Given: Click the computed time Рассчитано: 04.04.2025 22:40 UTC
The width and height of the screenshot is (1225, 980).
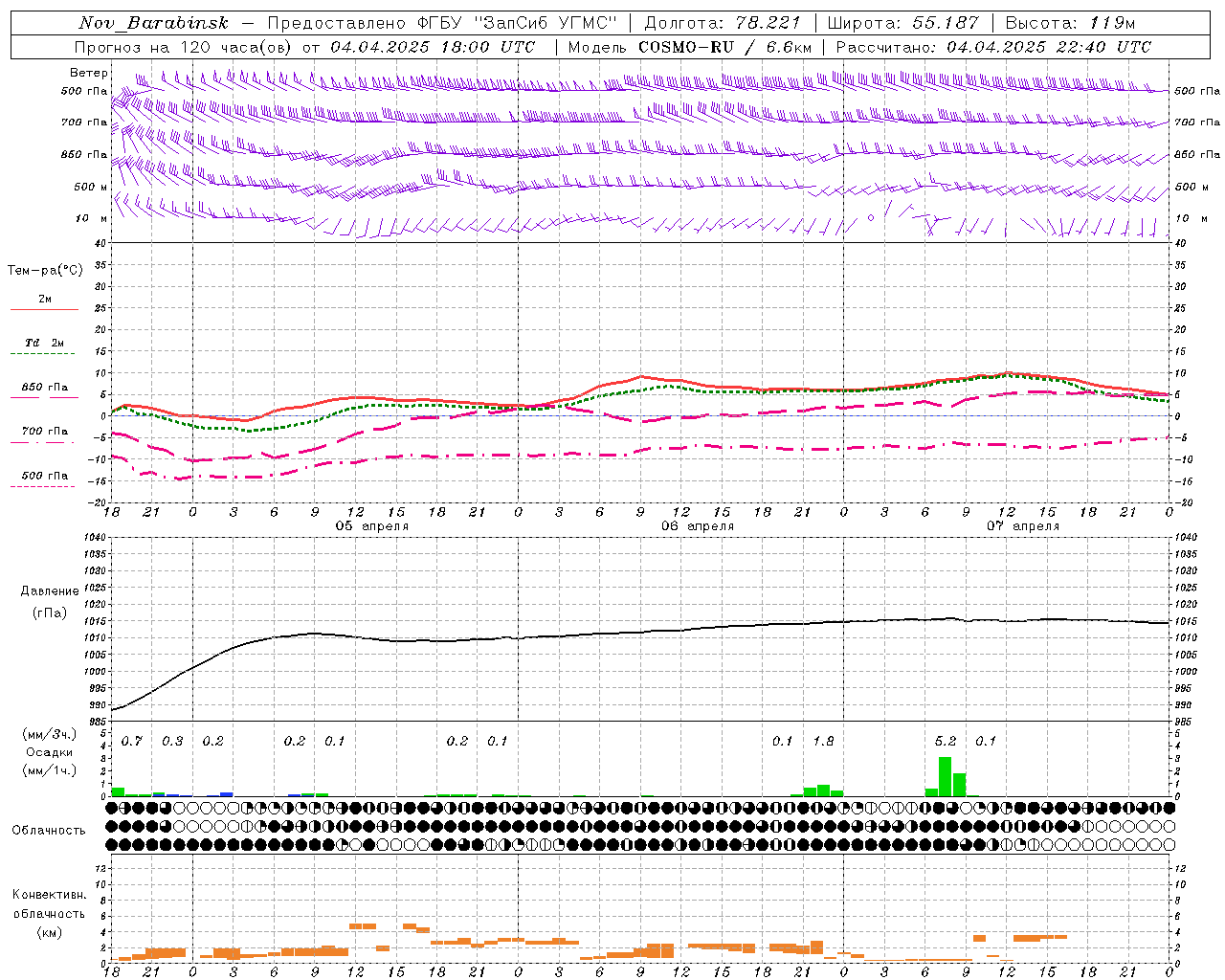Looking at the screenshot, I should pyautogui.click(x=993, y=47).
